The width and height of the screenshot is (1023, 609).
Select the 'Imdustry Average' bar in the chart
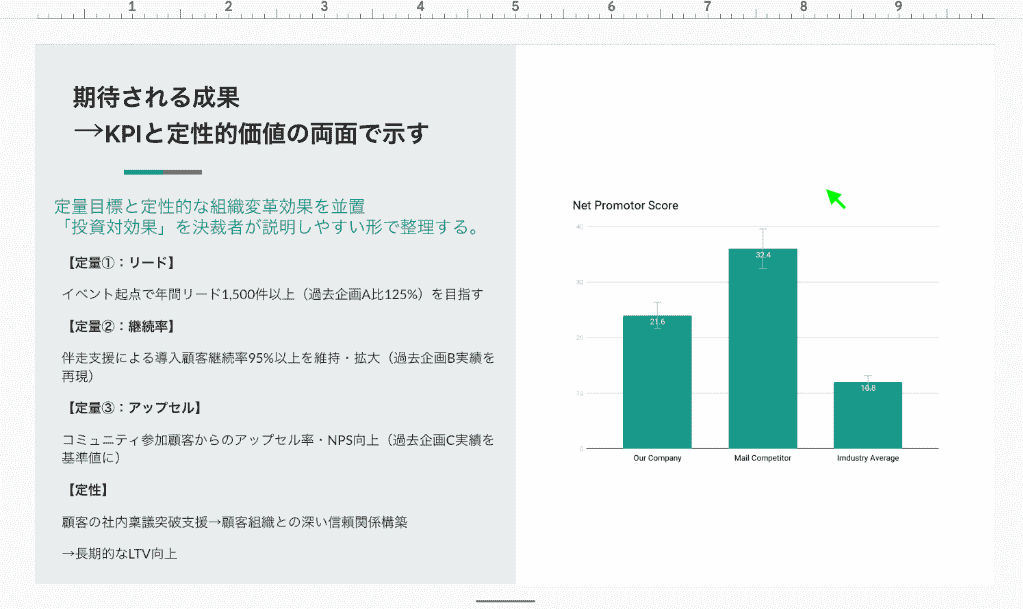(868, 415)
